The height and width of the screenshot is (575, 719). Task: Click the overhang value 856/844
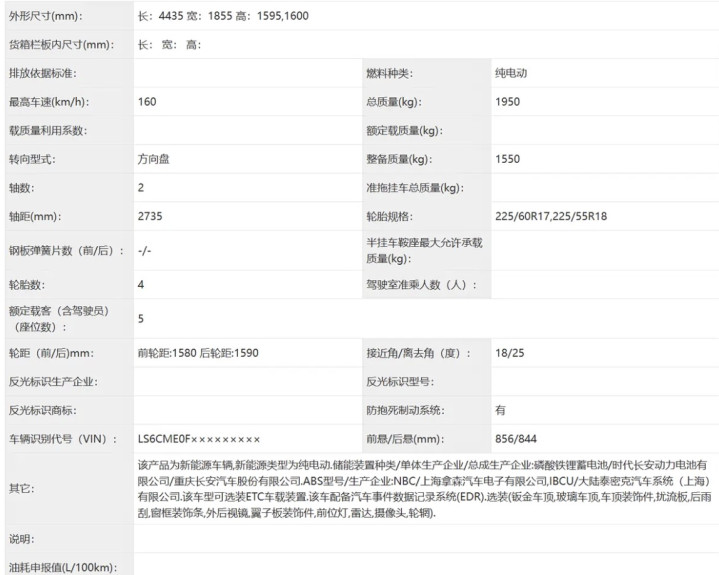[x=515, y=439]
